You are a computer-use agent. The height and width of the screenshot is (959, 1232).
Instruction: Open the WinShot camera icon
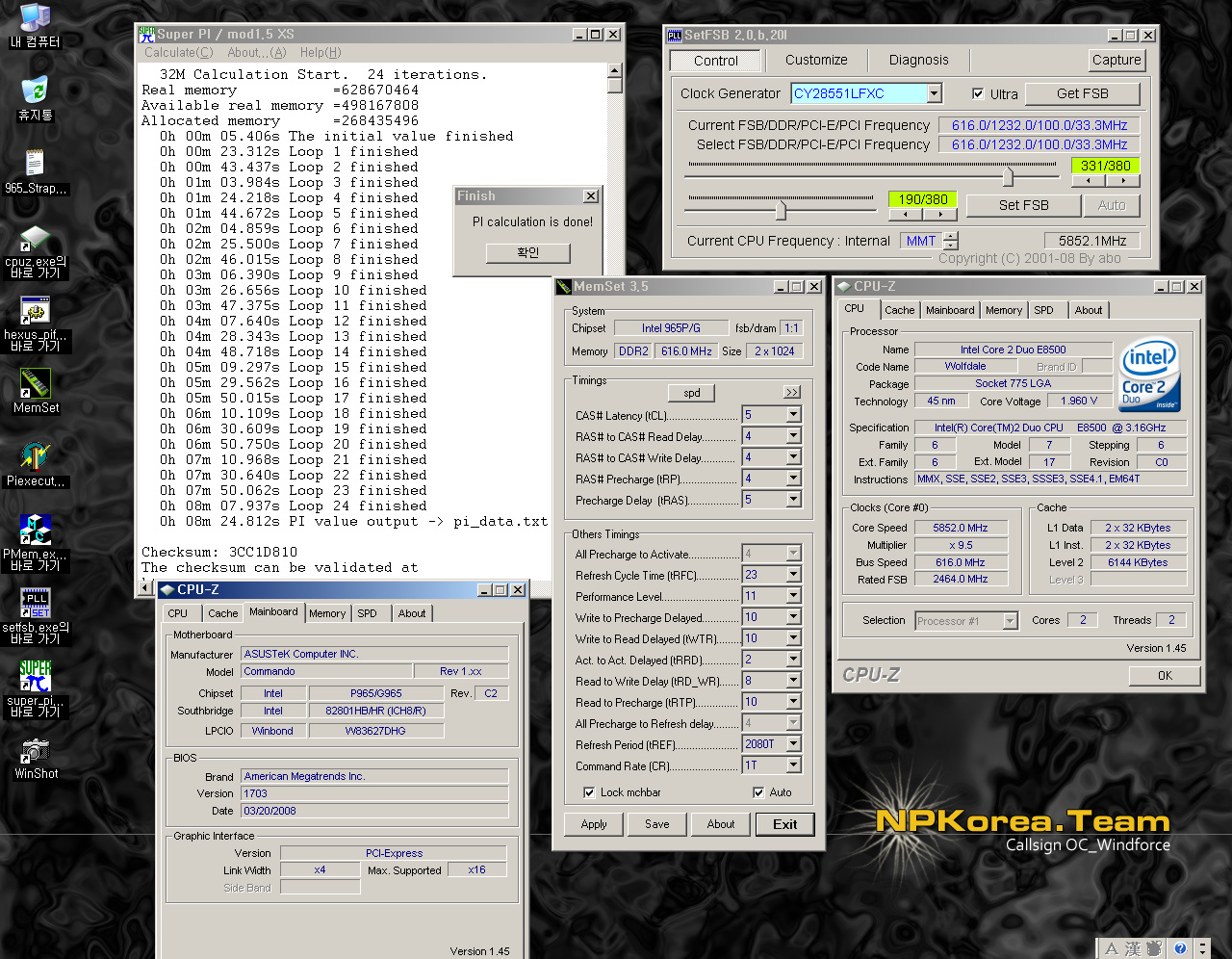pyautogui.click(x=36, y=751)
